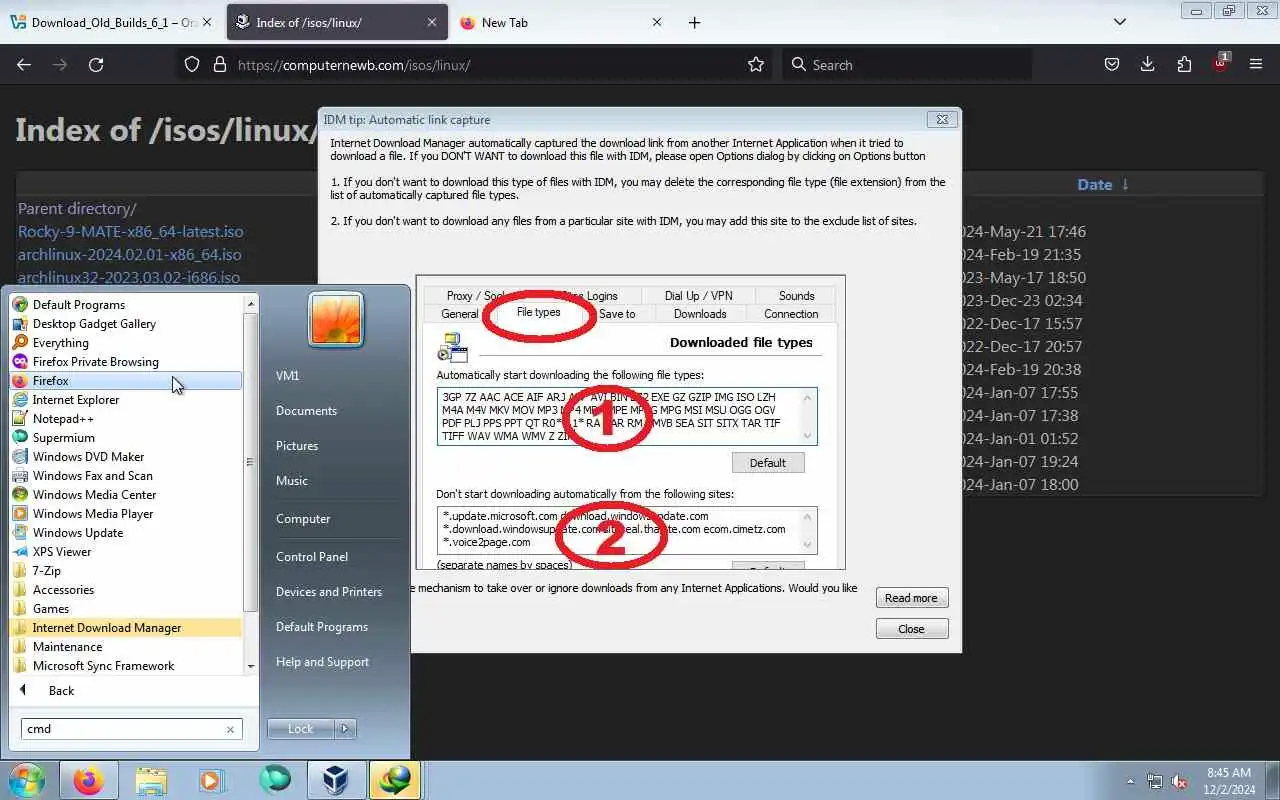
Task: Open Documents from the start menu
Action: coord(306,411)
